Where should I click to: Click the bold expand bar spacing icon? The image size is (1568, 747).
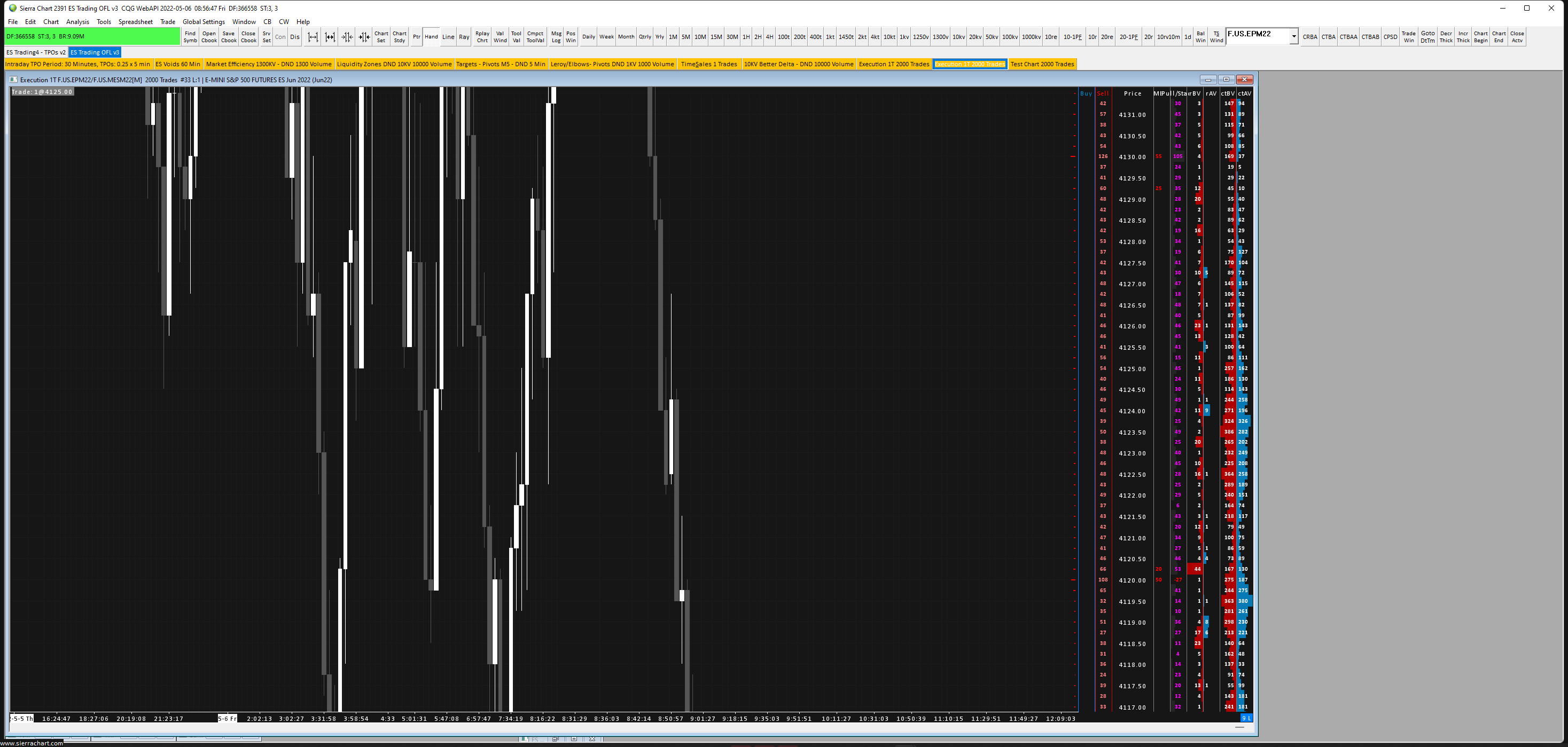[x=330, y=37]
